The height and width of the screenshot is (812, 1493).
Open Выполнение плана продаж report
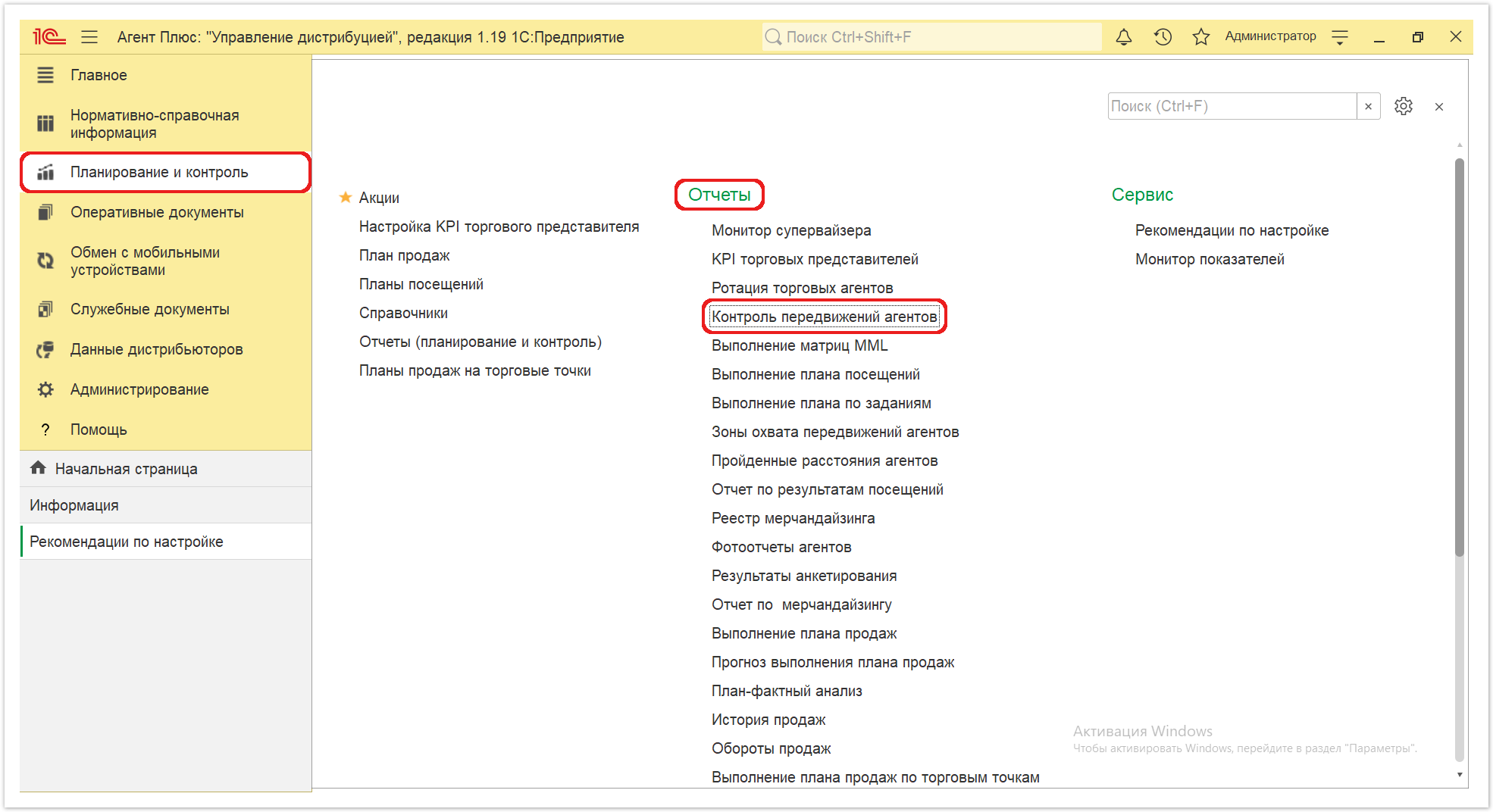coord(804,633)
